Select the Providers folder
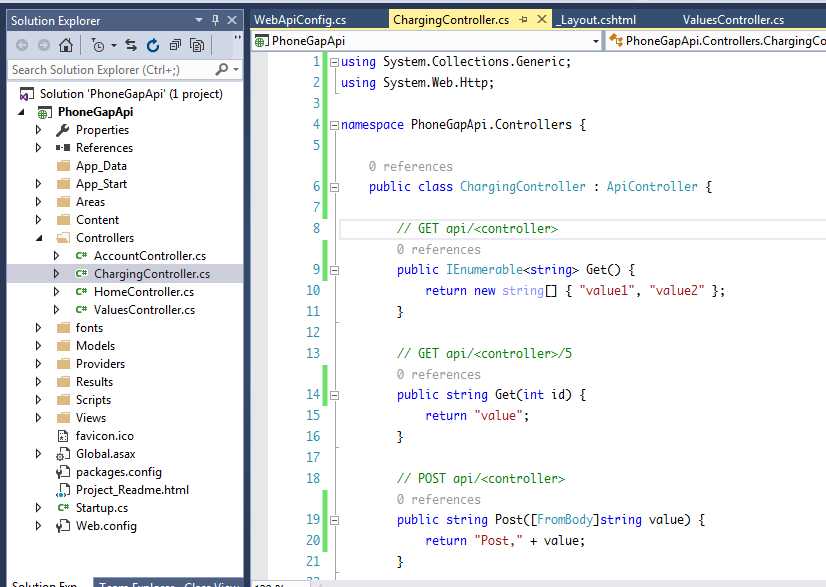The height and width of the screenshot is (587, 826). pos(100,364)
